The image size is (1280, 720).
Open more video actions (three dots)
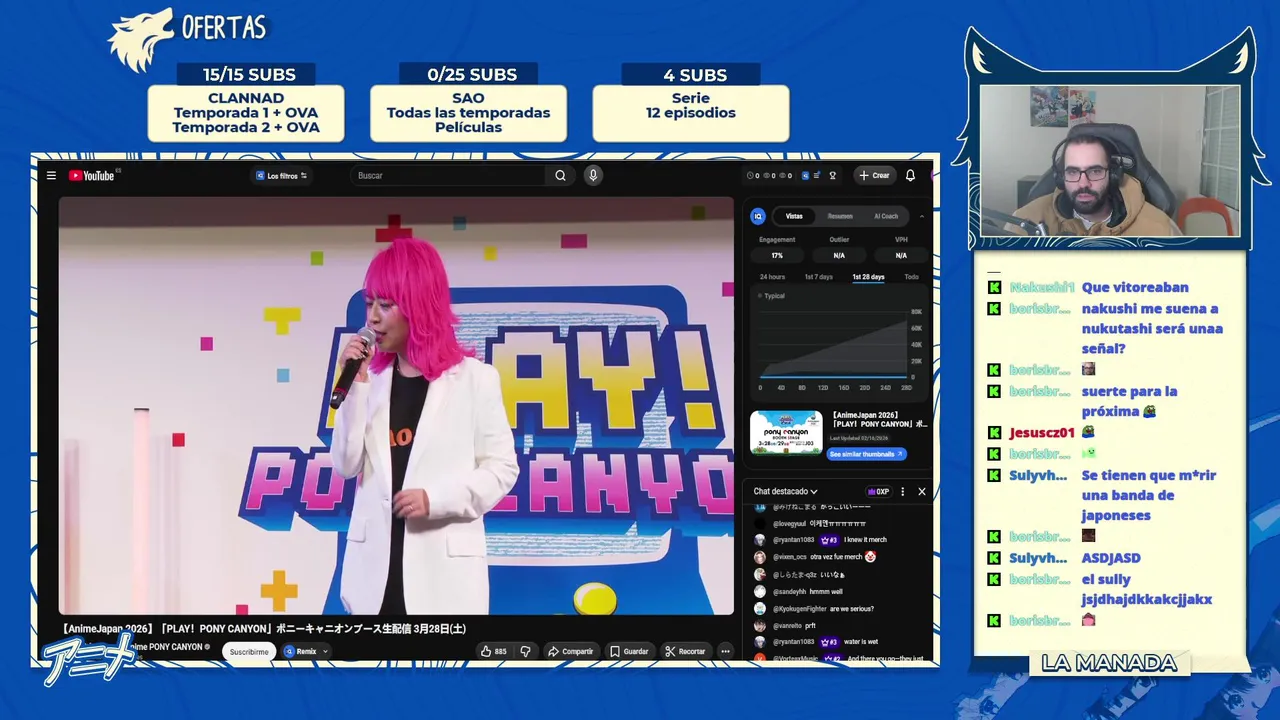click(x=726, y=652)
